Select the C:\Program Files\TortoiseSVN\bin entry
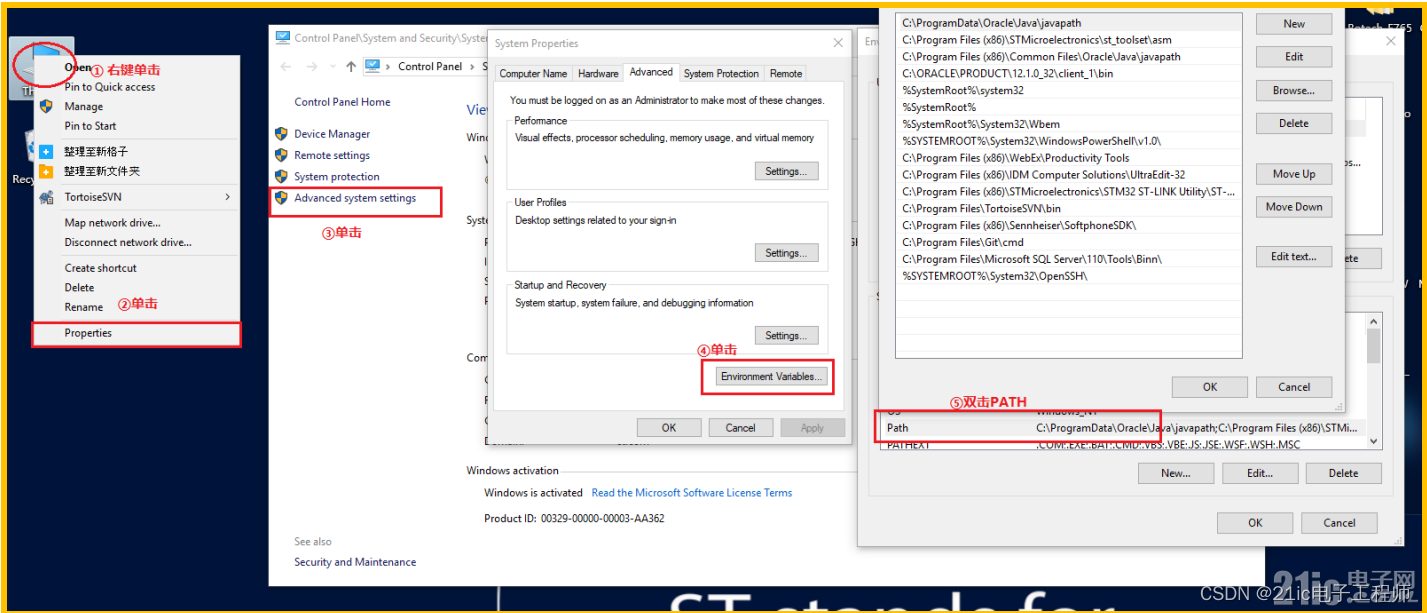 [1069, 209]
